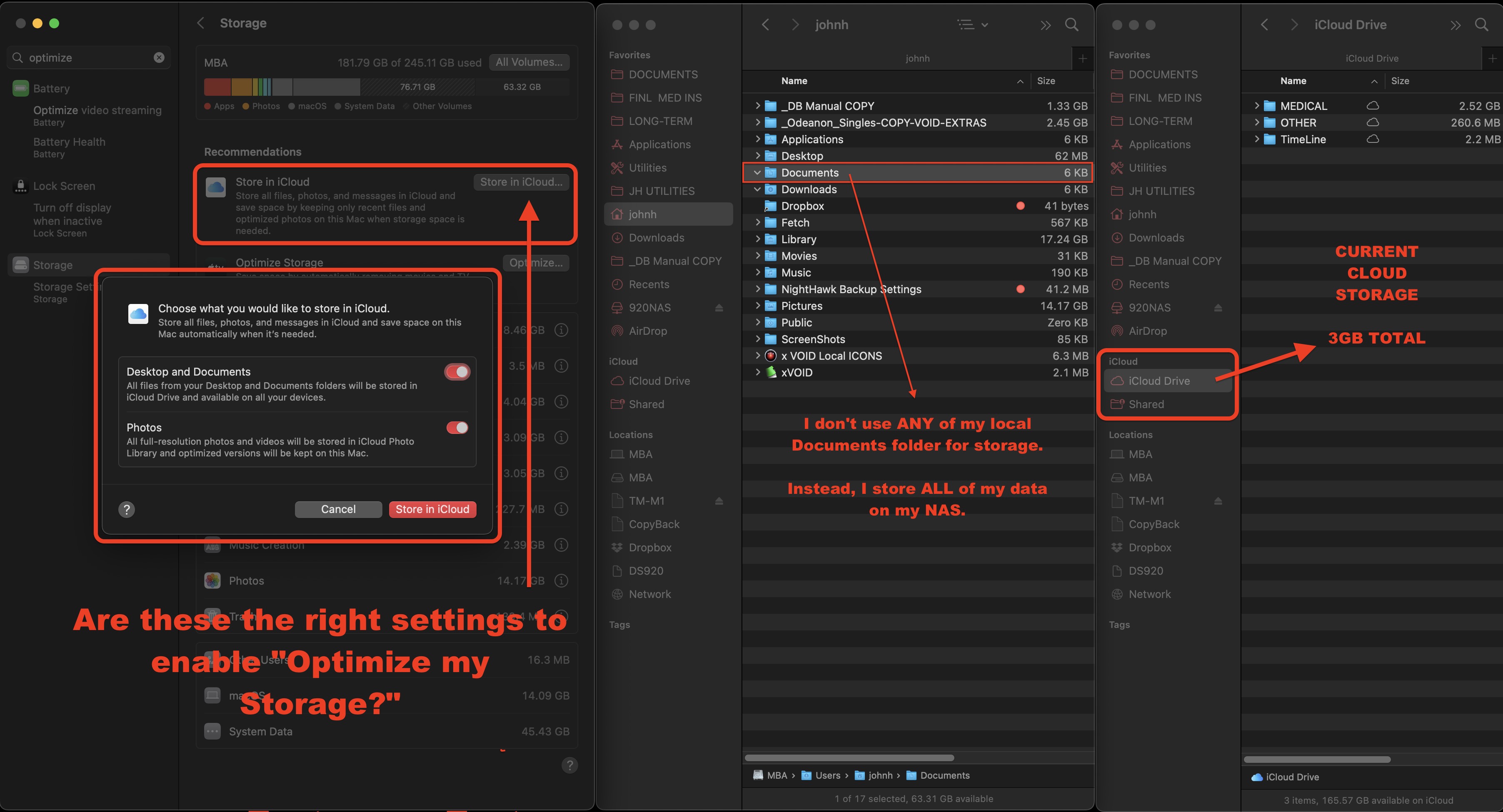Clear the optimize search field
Viewport: 1503px width, 812px height.
coord(159,57)
